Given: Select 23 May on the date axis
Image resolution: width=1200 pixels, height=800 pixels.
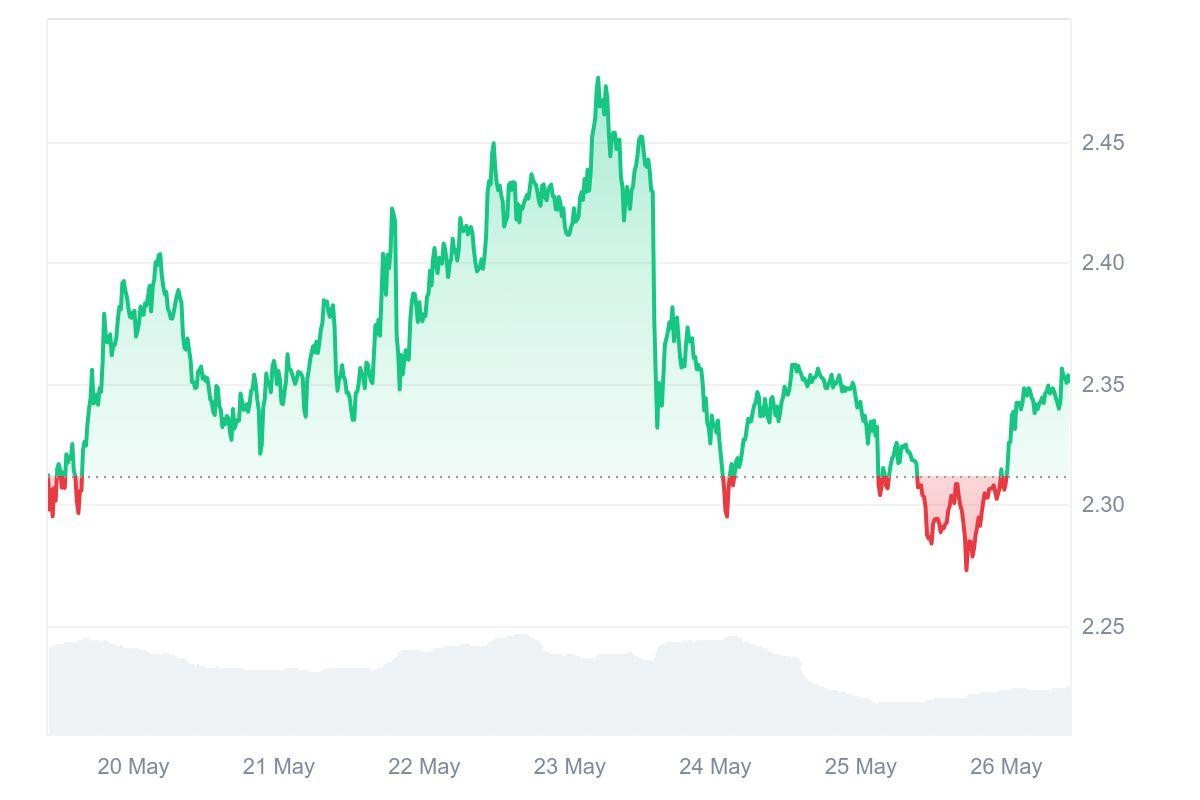Looking at the screenshot, I should point(569,767).
